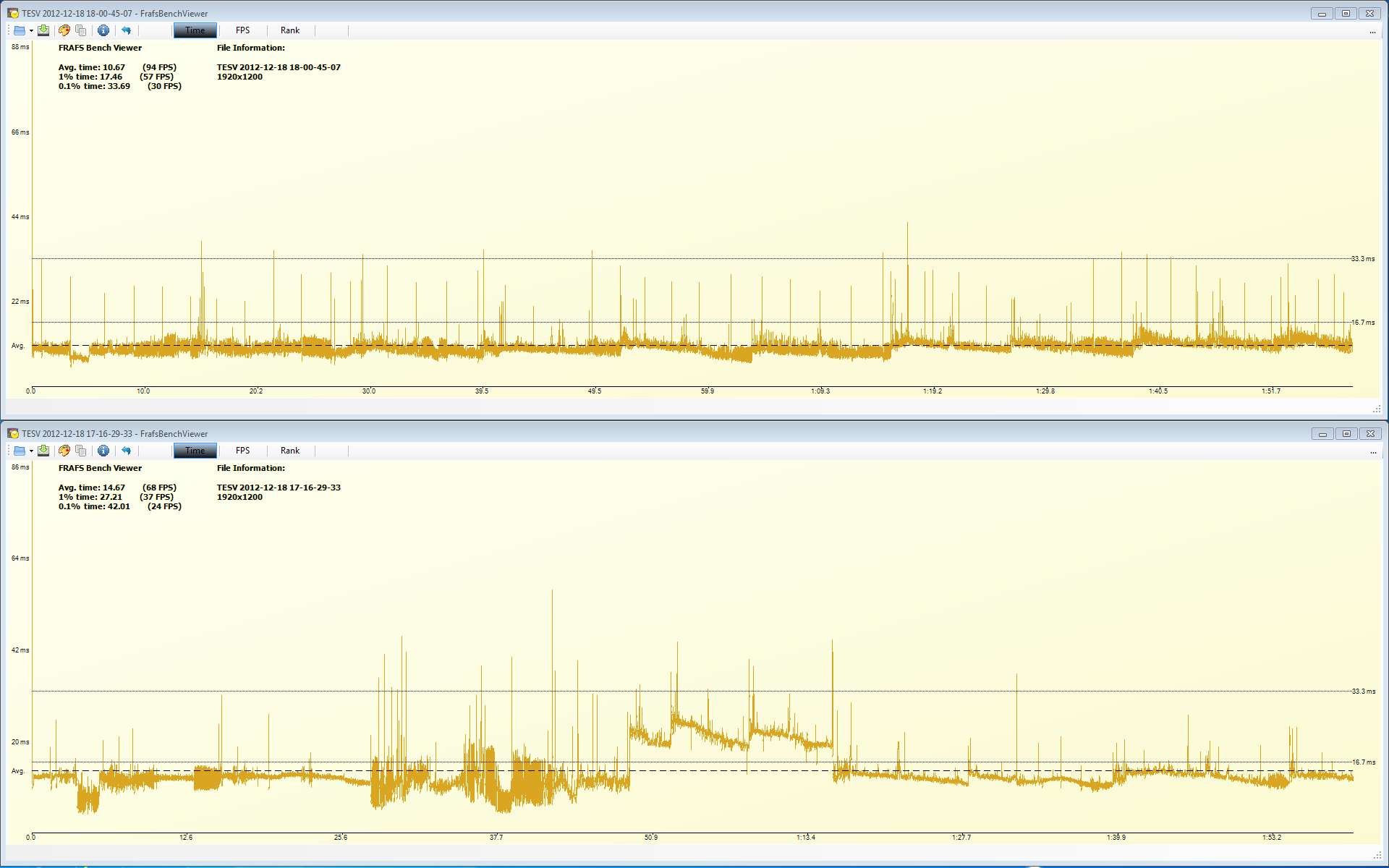Viewport: 1389px width, 868px height.
Task: Click the info icon in bottom window toolbar
Action: pos(103,451)
